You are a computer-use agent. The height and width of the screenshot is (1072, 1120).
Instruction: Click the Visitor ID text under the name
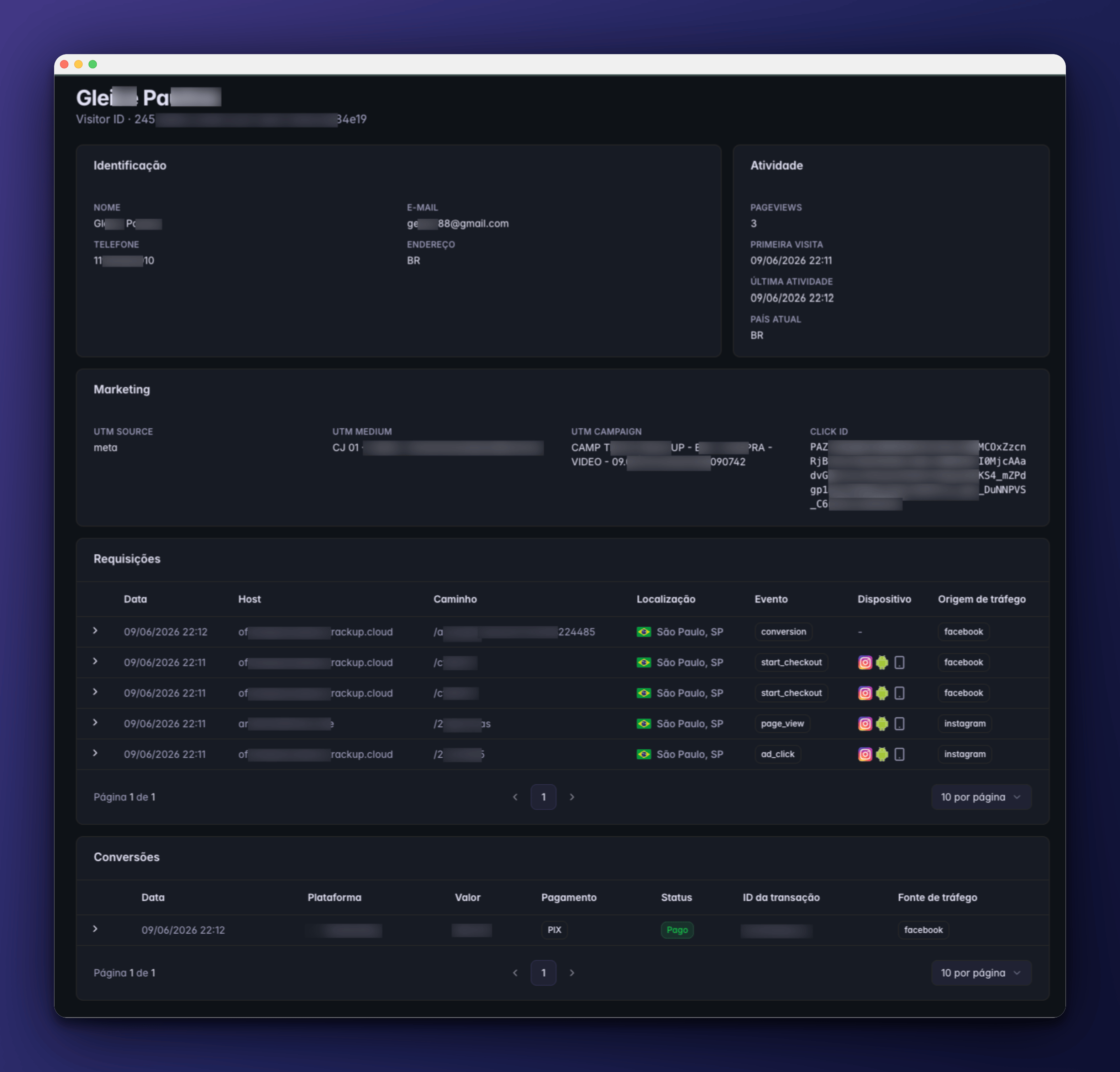click(221, 119)
